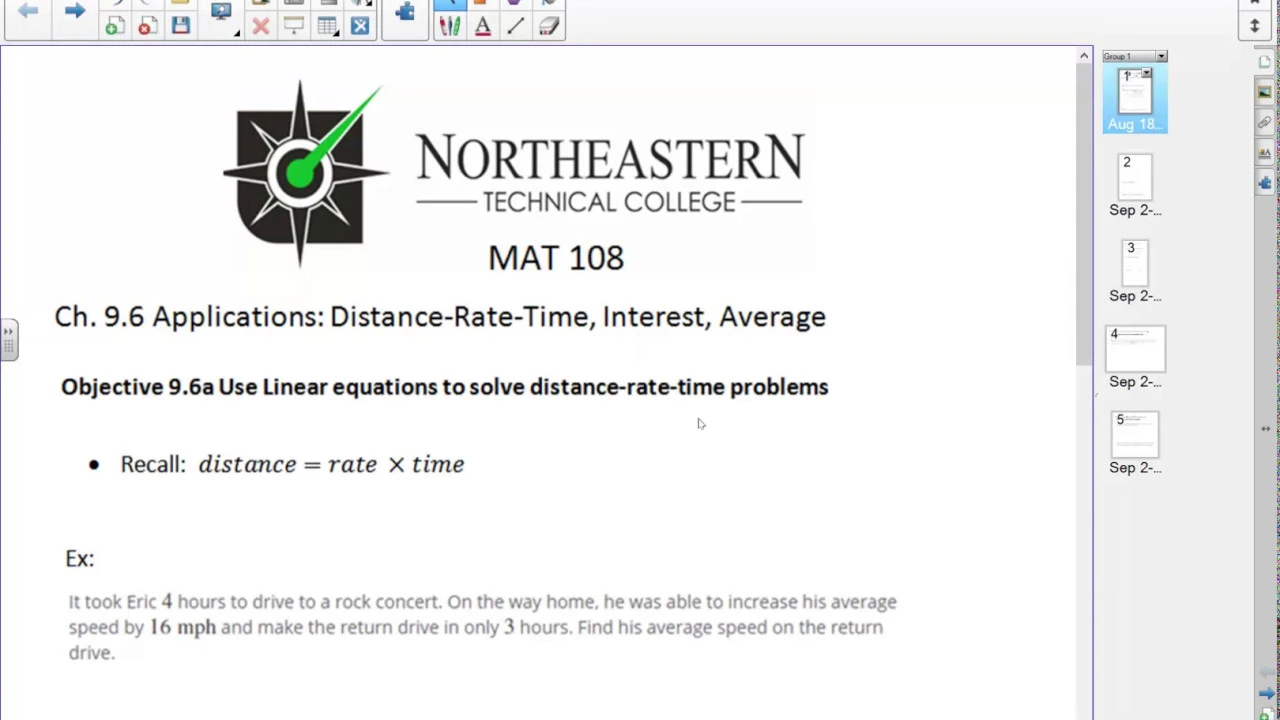1280x720 pixels.
Task: Open the add-ons puzzle piece in toolbar
Action: point(405,12)
